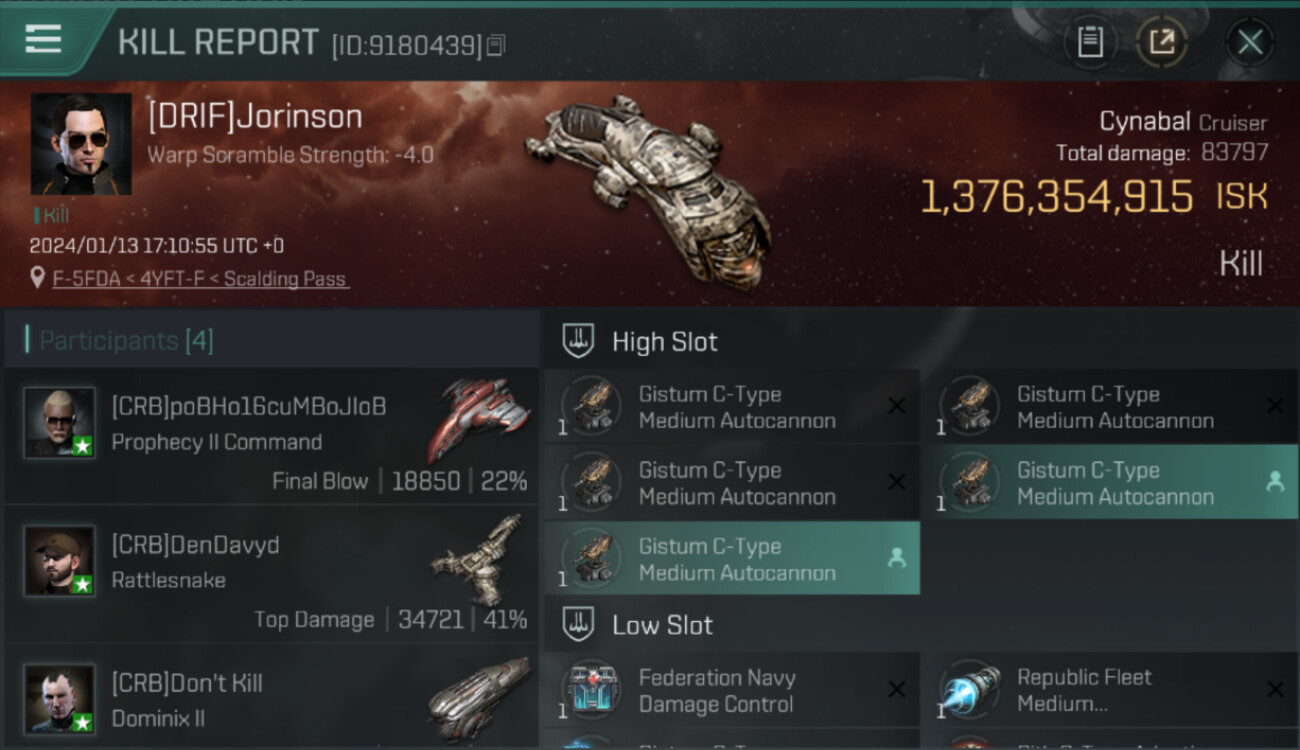Copy the kill report ID icon
The image size is (1300, 750).
496,45
